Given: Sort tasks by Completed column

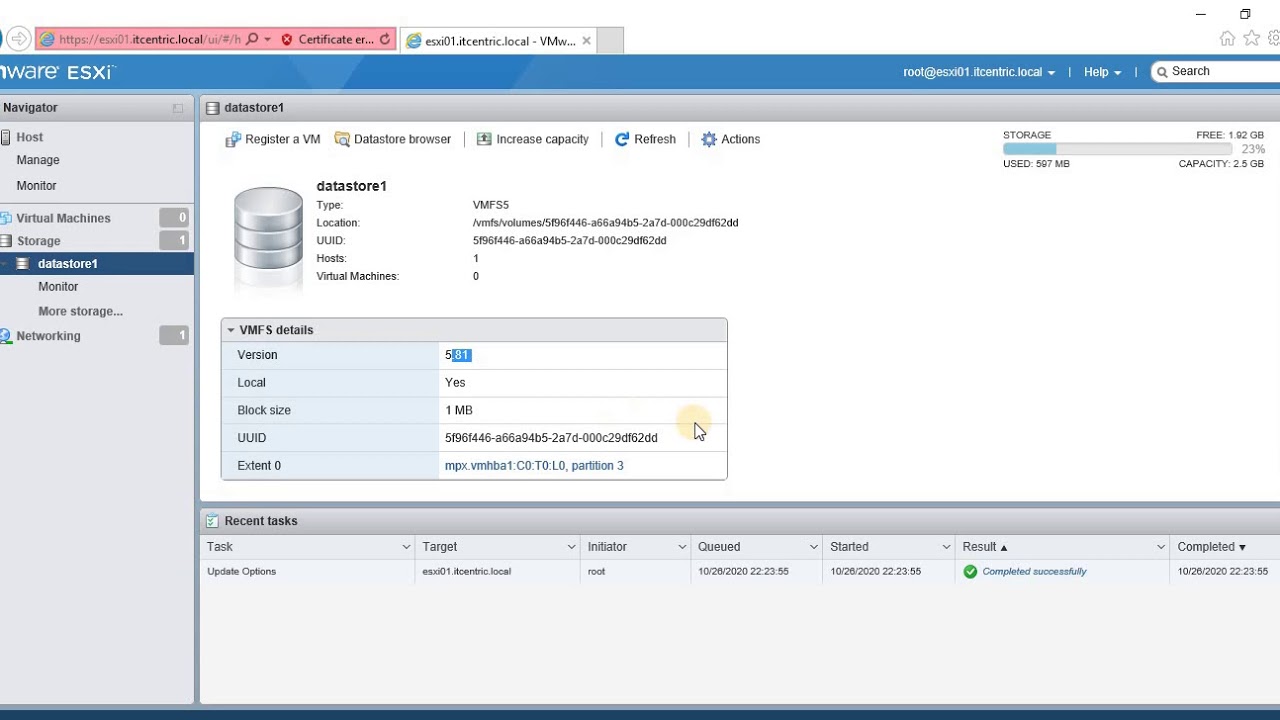Looking at the screenshot, I should point(1211,547).
